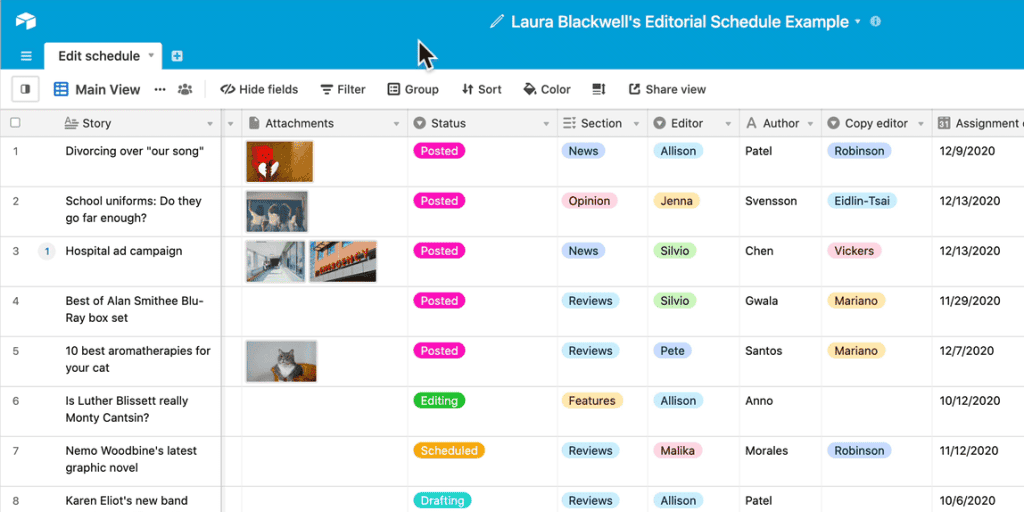
Task: Click the Airtable logo icon
Action: (26, 21)
